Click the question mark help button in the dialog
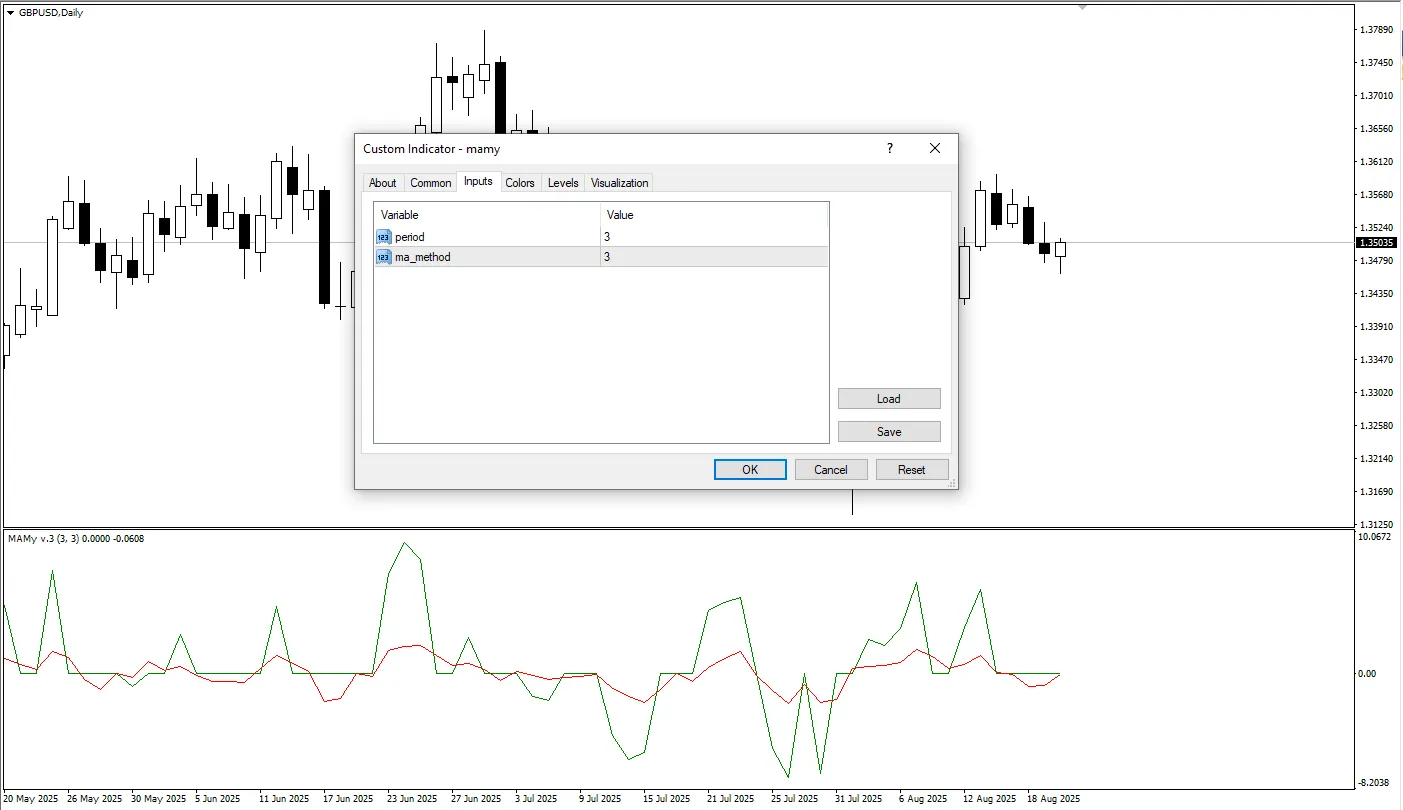This screenshot has height=810, width=1403. (890, 148)
